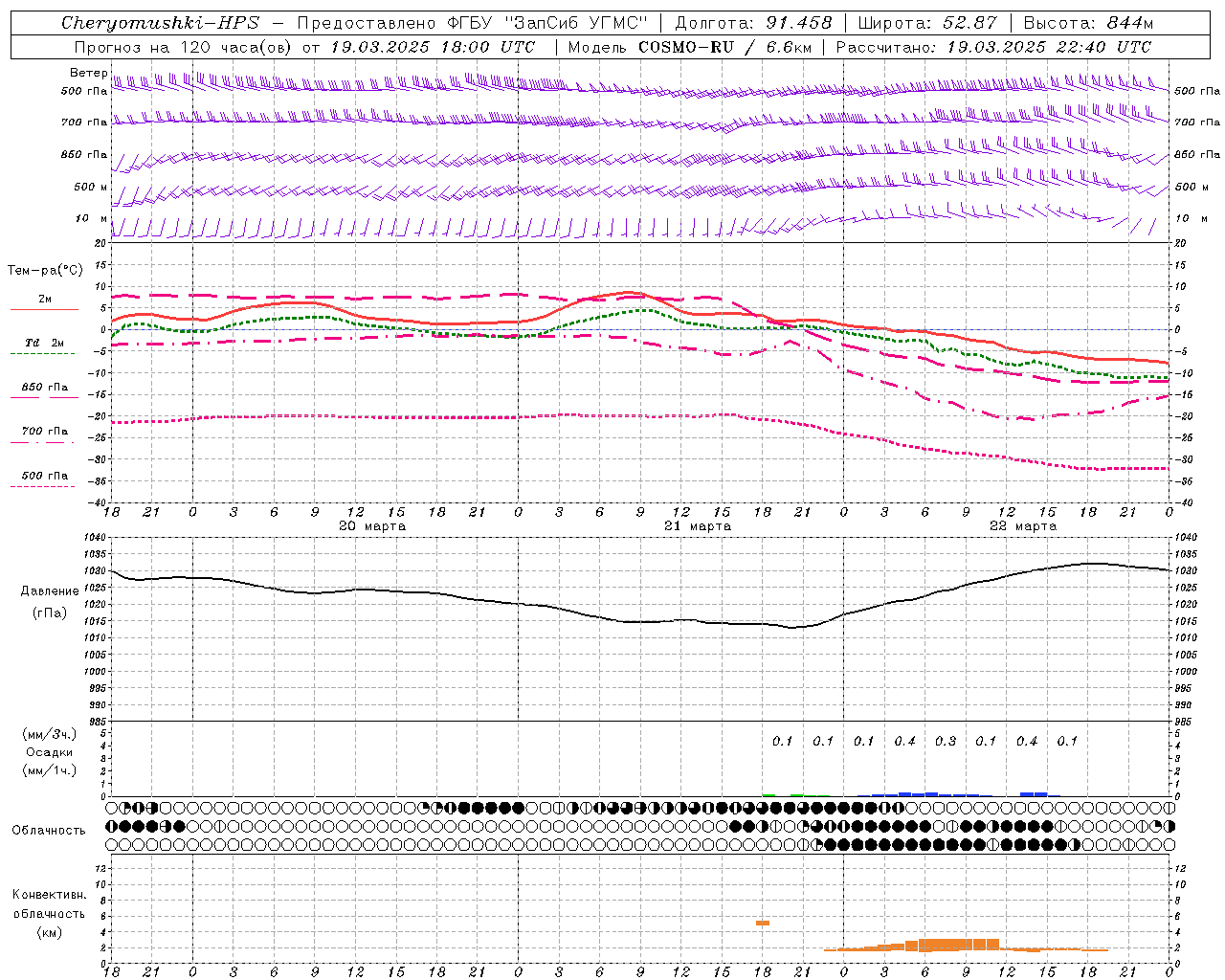Click the isolated orange convective bar near 18h

tap(763, 923)
